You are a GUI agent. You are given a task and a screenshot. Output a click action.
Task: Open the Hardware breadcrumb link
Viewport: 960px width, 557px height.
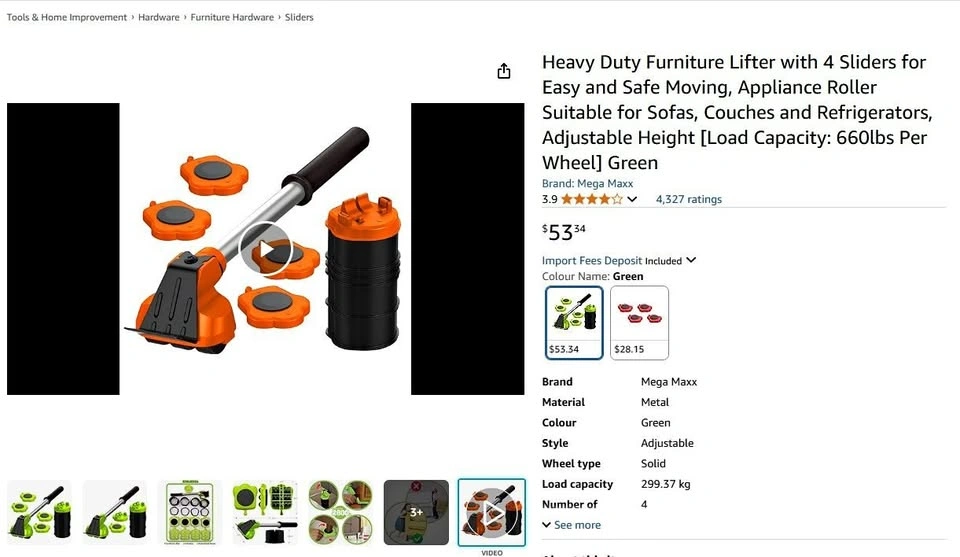[x=159, y=17]
